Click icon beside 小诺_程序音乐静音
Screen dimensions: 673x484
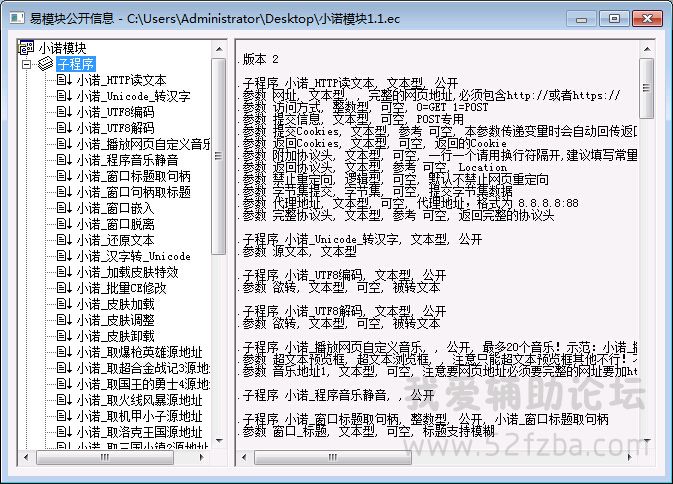pos(64,160)
